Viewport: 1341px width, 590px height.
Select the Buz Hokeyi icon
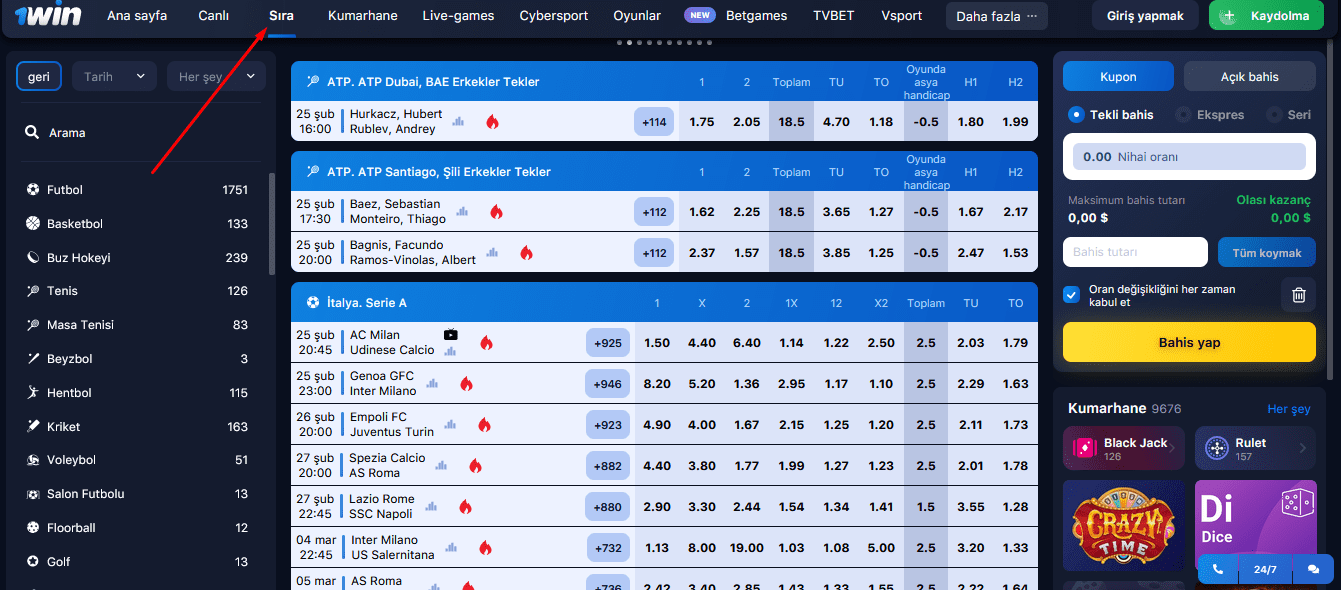tap(33, 258)
